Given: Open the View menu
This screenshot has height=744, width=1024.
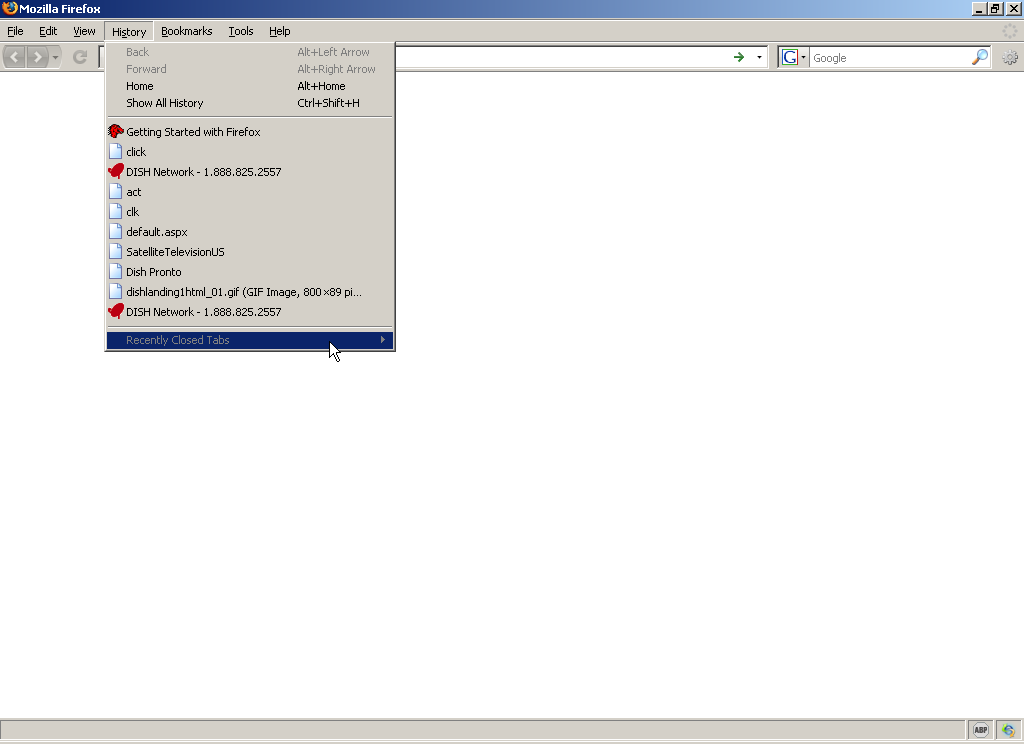Looking at the screenshot, I should tap(84, 31).
